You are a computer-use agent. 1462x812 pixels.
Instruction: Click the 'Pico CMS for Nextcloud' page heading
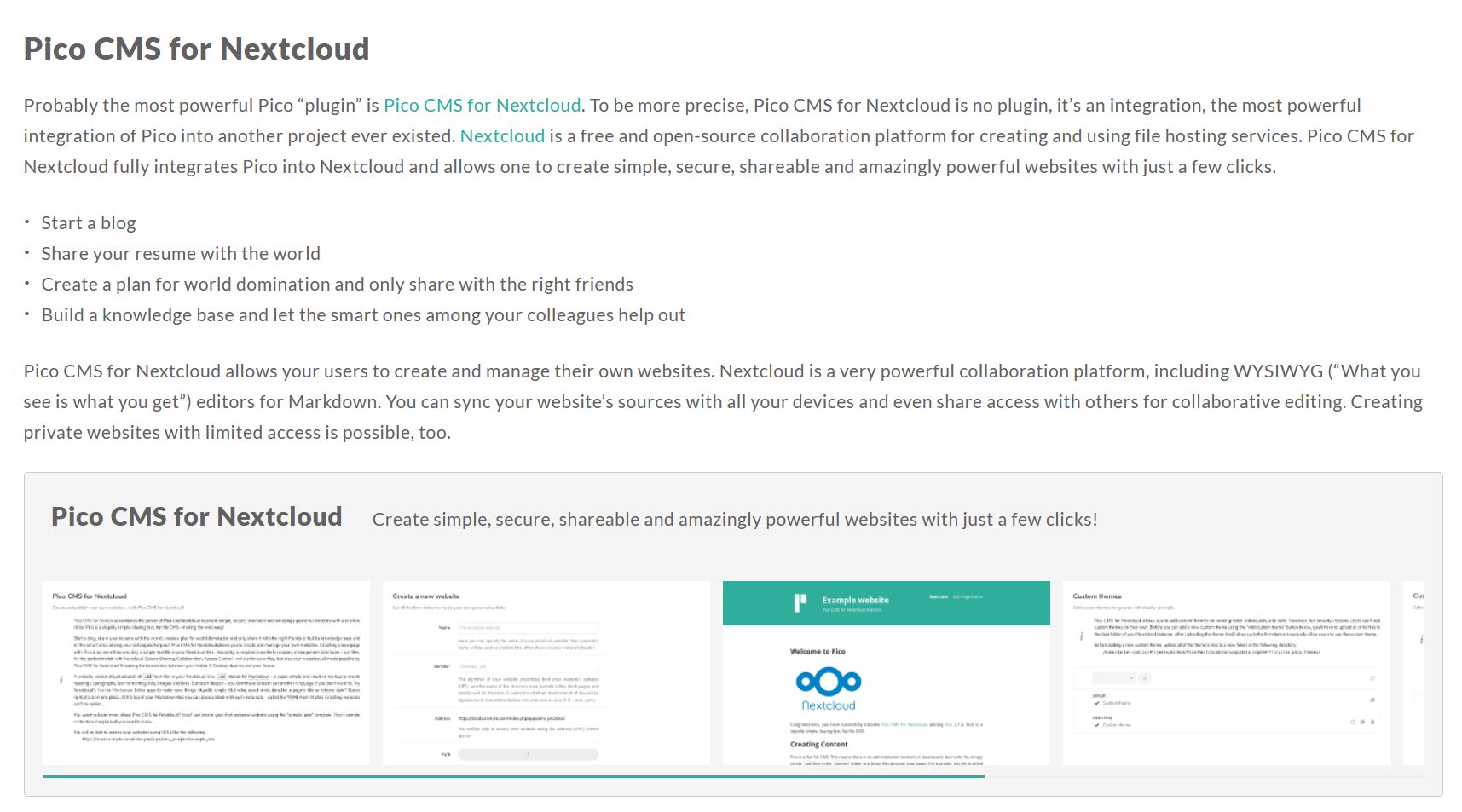(x=196, y=49)
